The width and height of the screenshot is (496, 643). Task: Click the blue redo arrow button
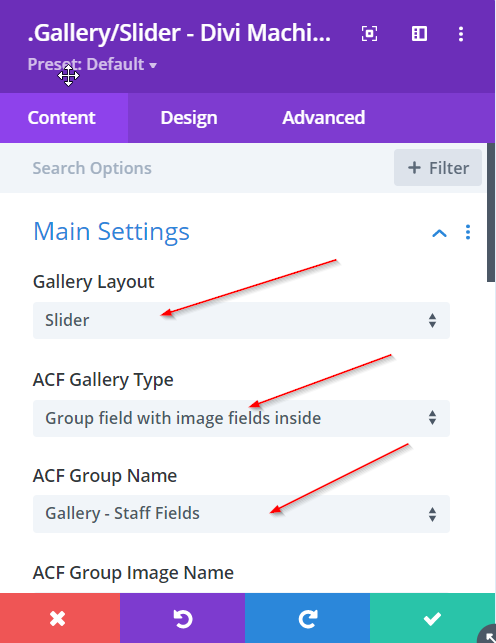click(x=307, y=618)
